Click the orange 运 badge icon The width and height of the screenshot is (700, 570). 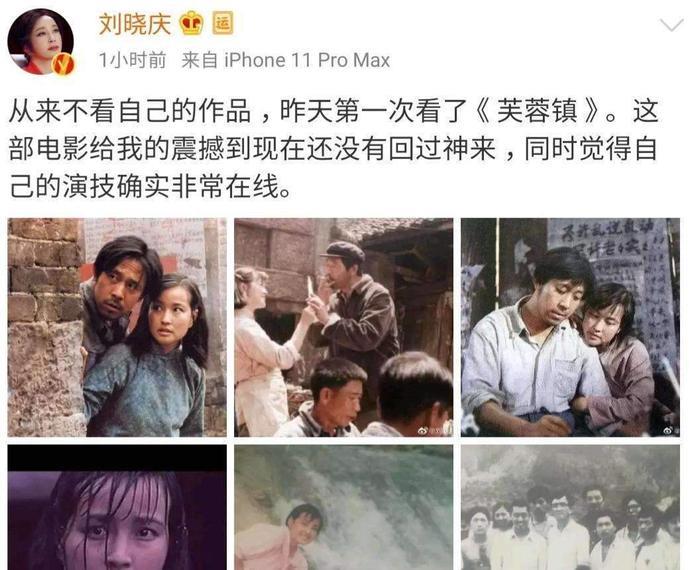222,23
